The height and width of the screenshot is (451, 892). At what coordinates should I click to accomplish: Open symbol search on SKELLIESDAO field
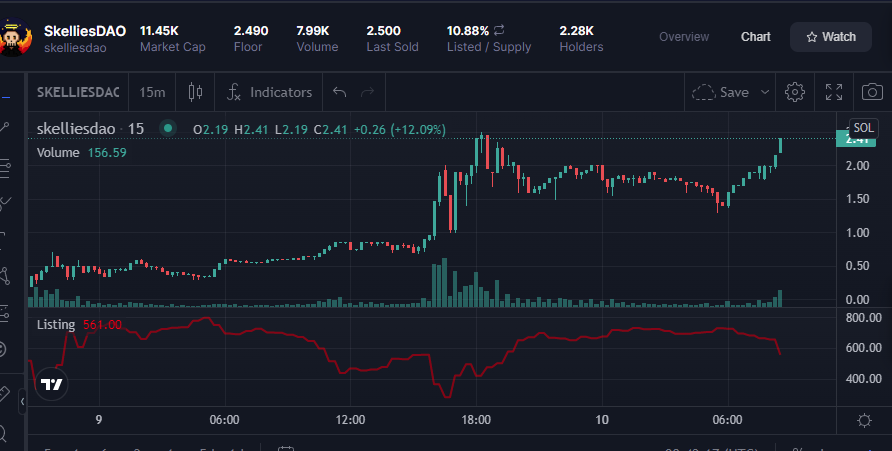pyautogui.click(x=78, y=92)
